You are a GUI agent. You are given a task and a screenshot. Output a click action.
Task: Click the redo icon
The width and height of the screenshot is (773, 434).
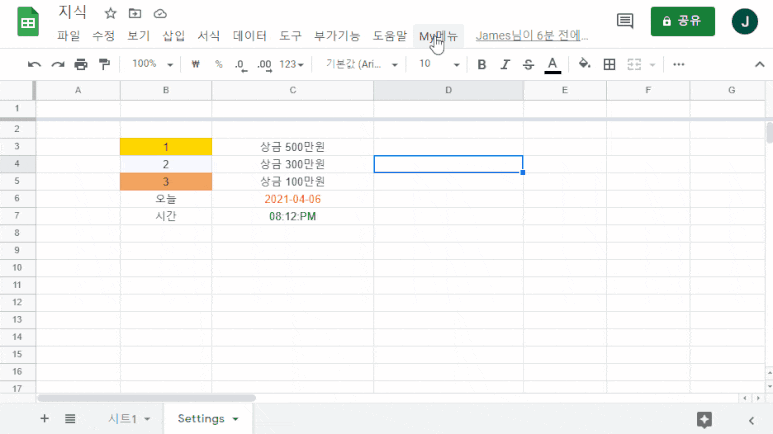point(58,65)
